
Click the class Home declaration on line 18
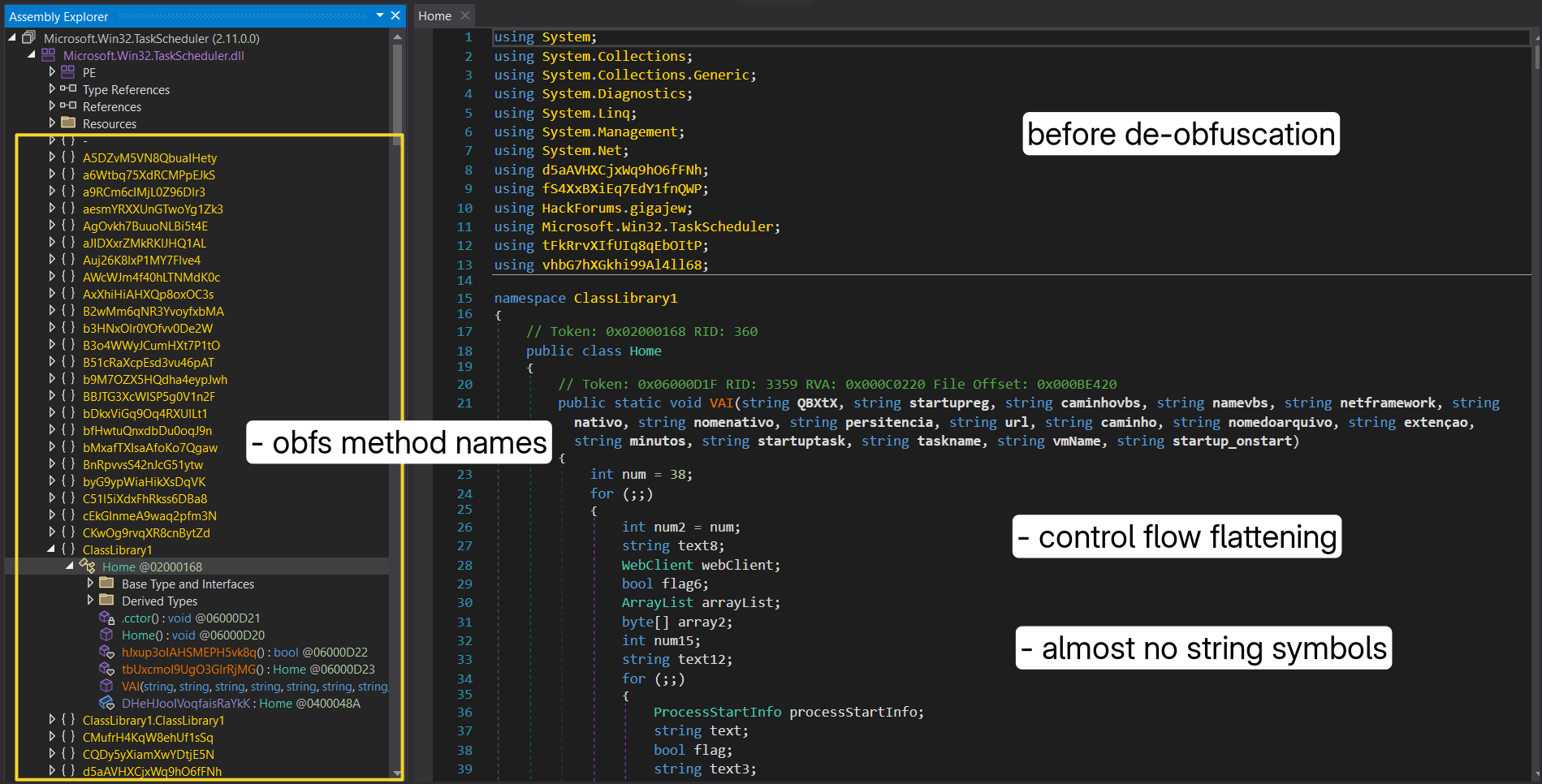[594, 351]
